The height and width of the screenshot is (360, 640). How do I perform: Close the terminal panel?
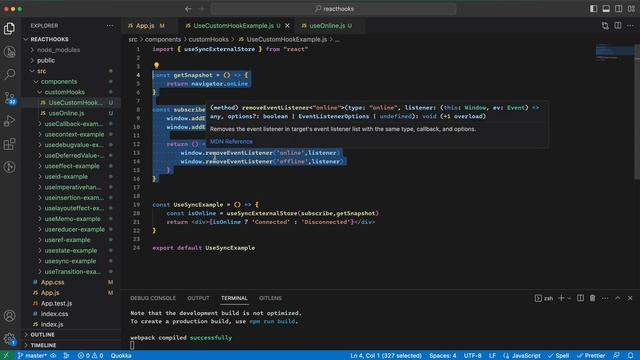pyautogui.click(x=630, y=298)
